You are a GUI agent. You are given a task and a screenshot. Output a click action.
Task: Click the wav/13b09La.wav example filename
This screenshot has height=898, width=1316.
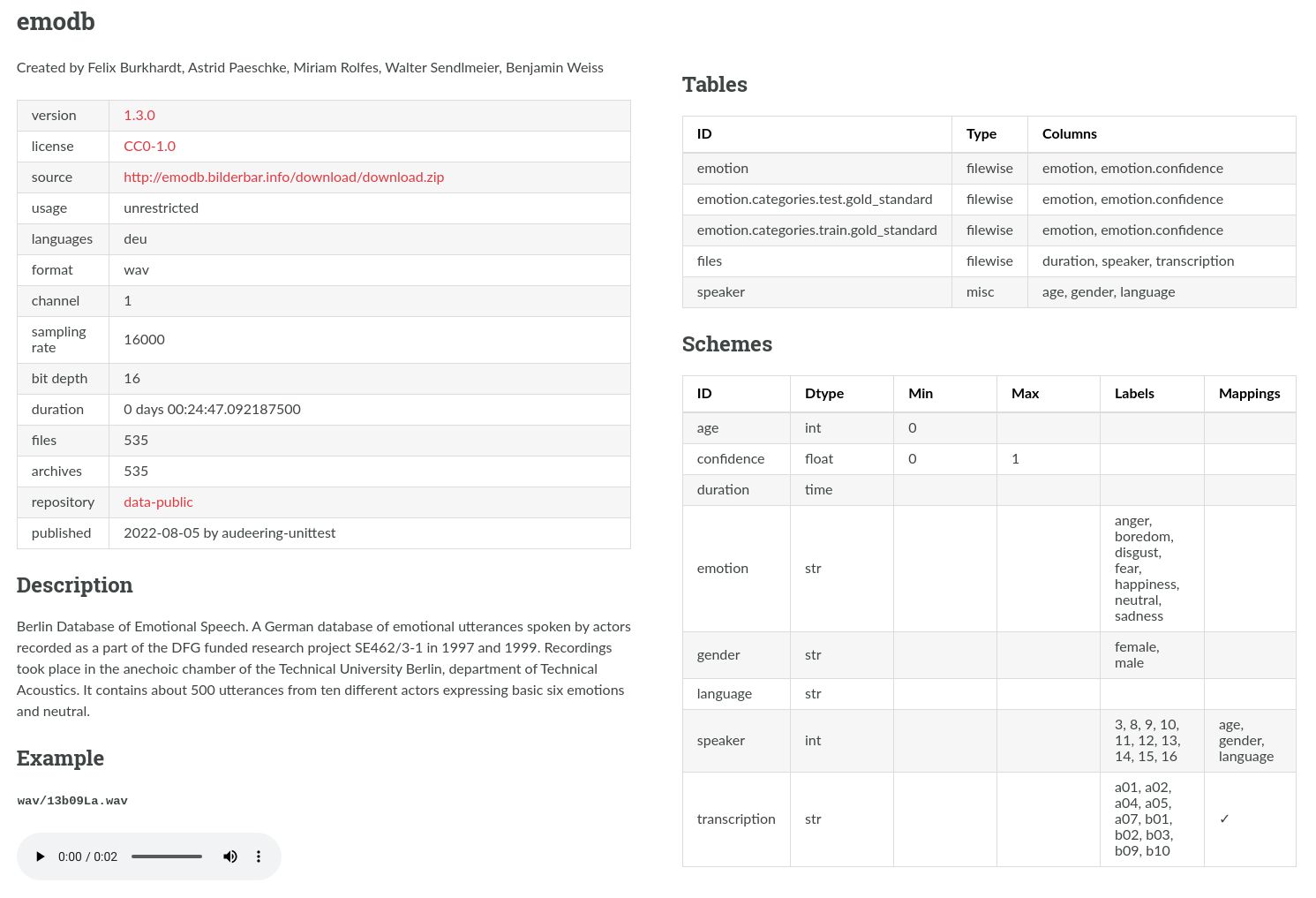(72, 801)
